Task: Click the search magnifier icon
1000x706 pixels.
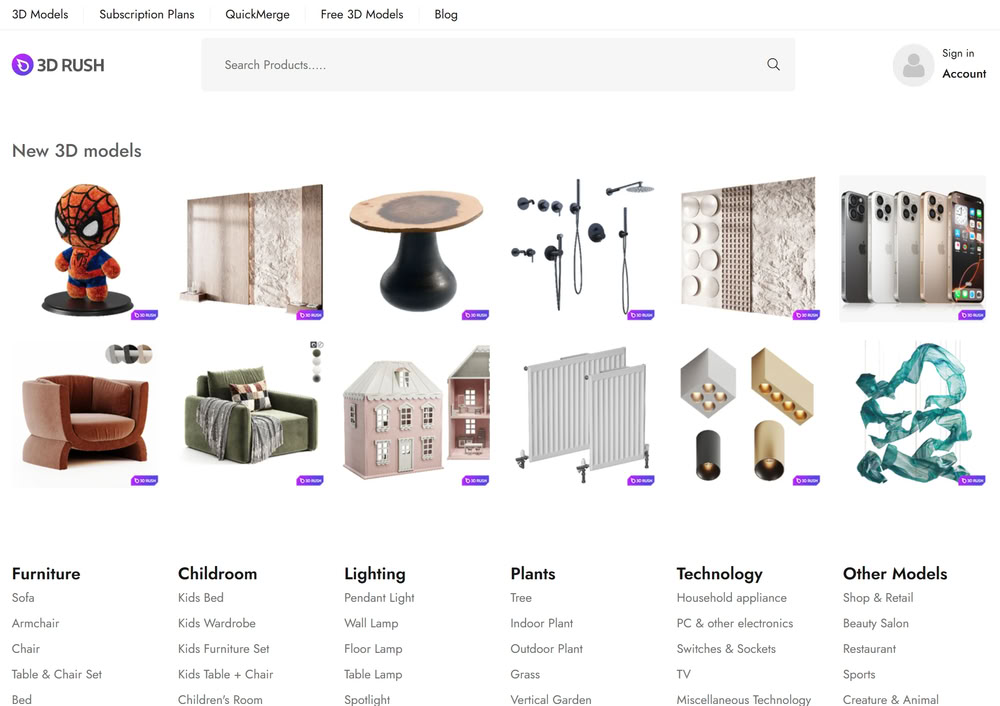Action: point(773,64)
